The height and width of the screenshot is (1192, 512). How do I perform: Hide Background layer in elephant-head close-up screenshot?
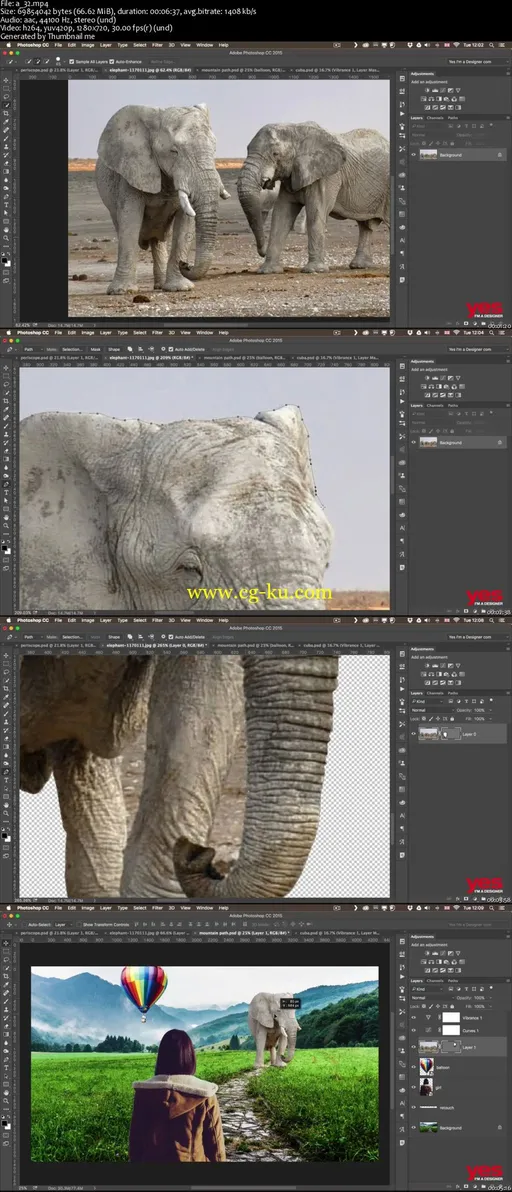tap(413, 442)
